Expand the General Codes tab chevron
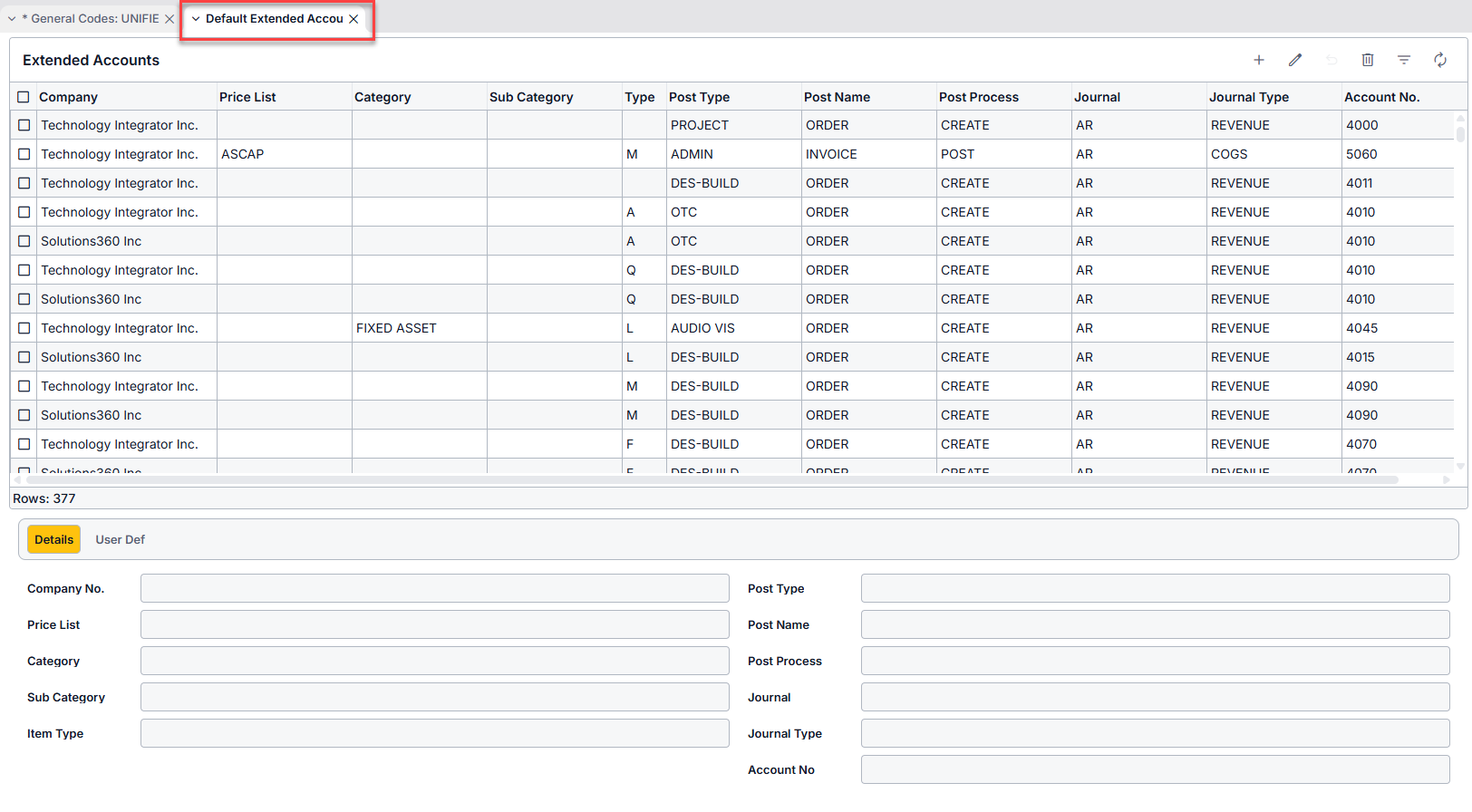 point(12,19)
